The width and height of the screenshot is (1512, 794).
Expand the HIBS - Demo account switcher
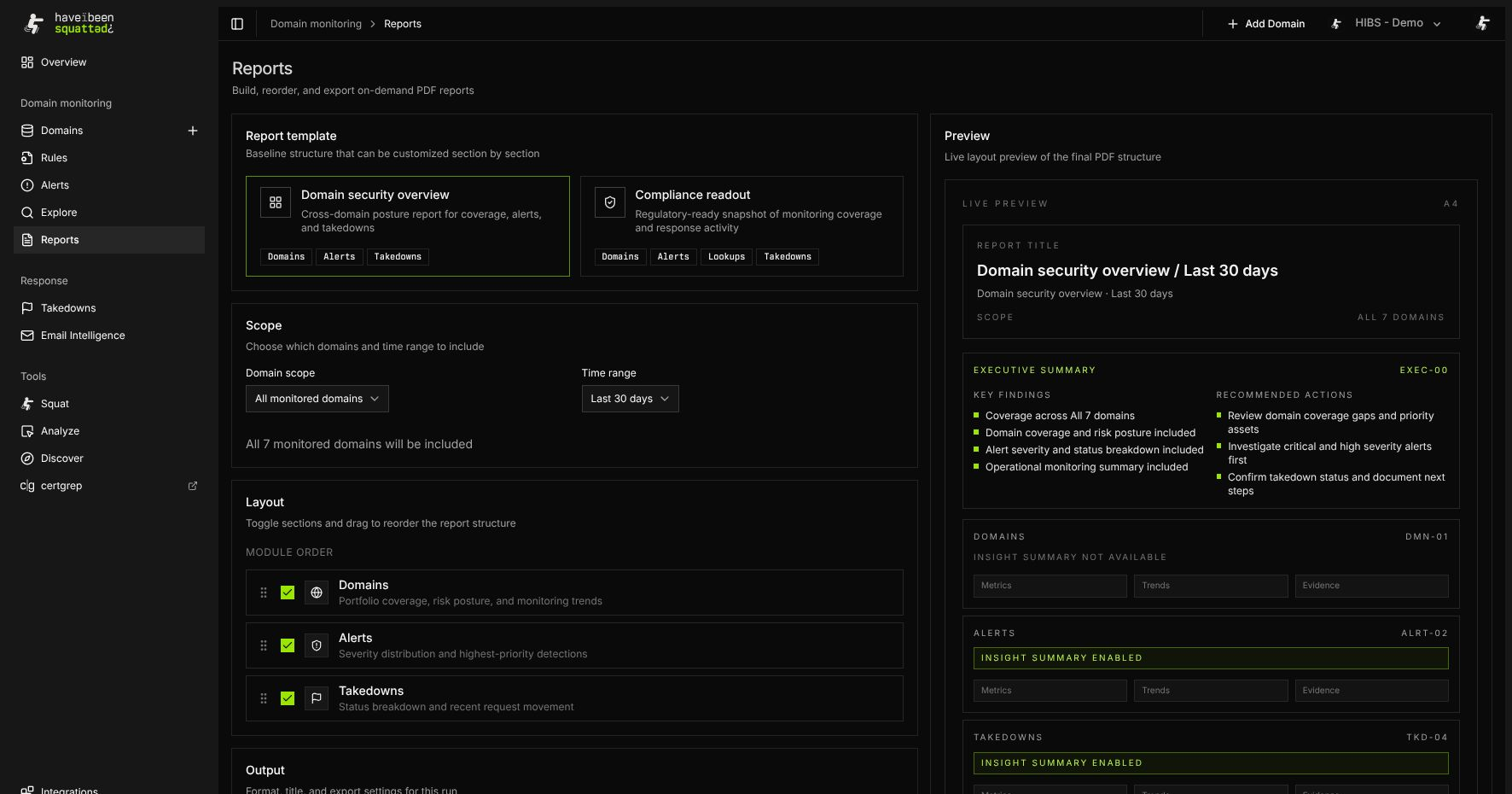tap(1387, 24)
